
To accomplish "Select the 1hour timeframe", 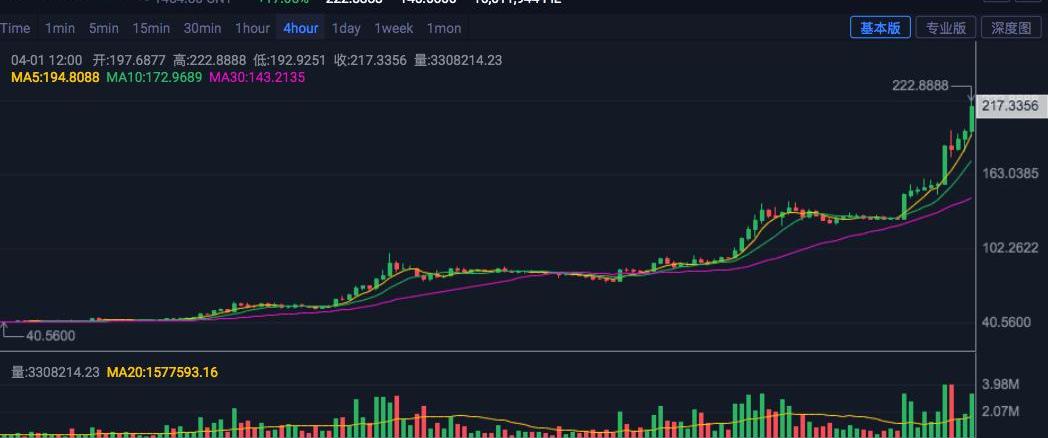I will [x=252, y=28].
